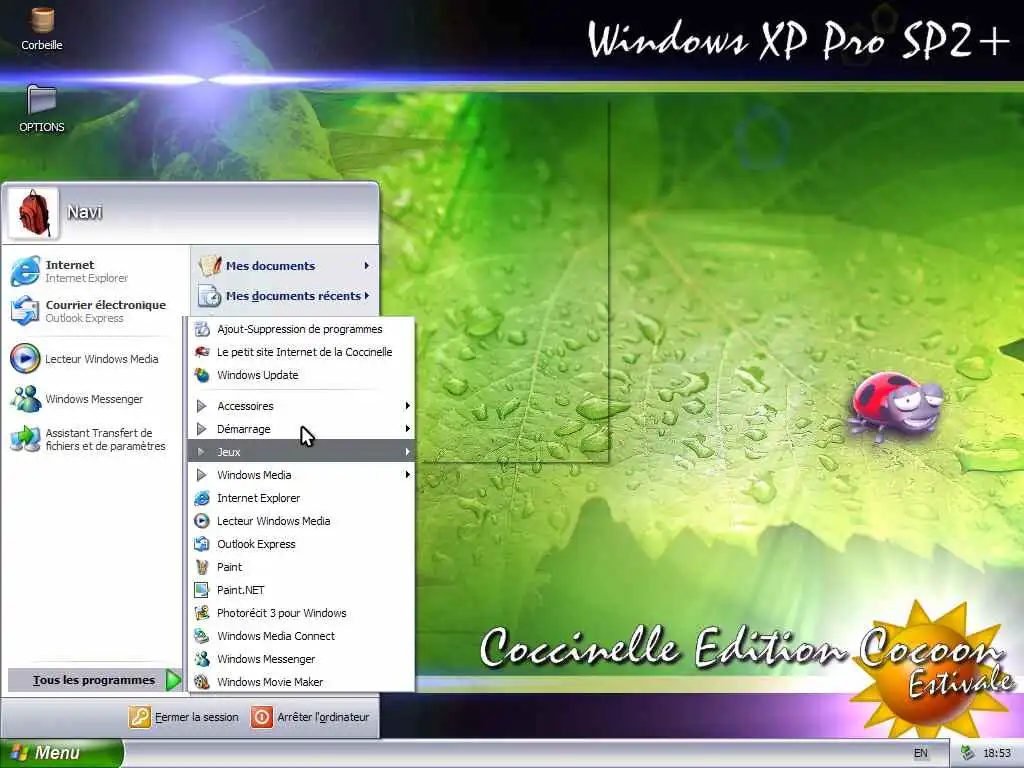This screenshot has width=1024, height=768.
Task: Select Windows Media Connect text entry
Action: click(276, 636)
